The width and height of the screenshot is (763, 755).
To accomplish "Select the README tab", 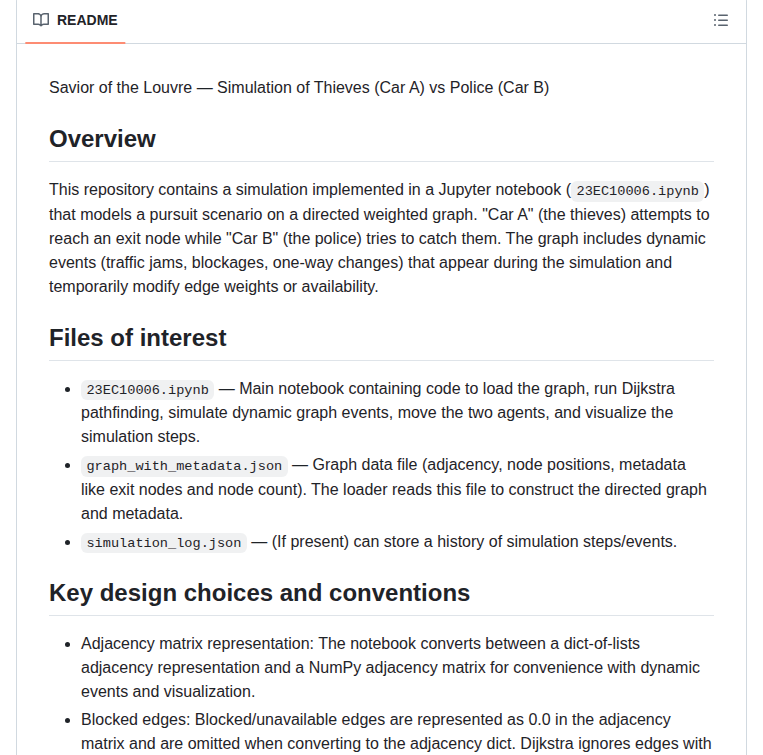I will tap(75, 20).
